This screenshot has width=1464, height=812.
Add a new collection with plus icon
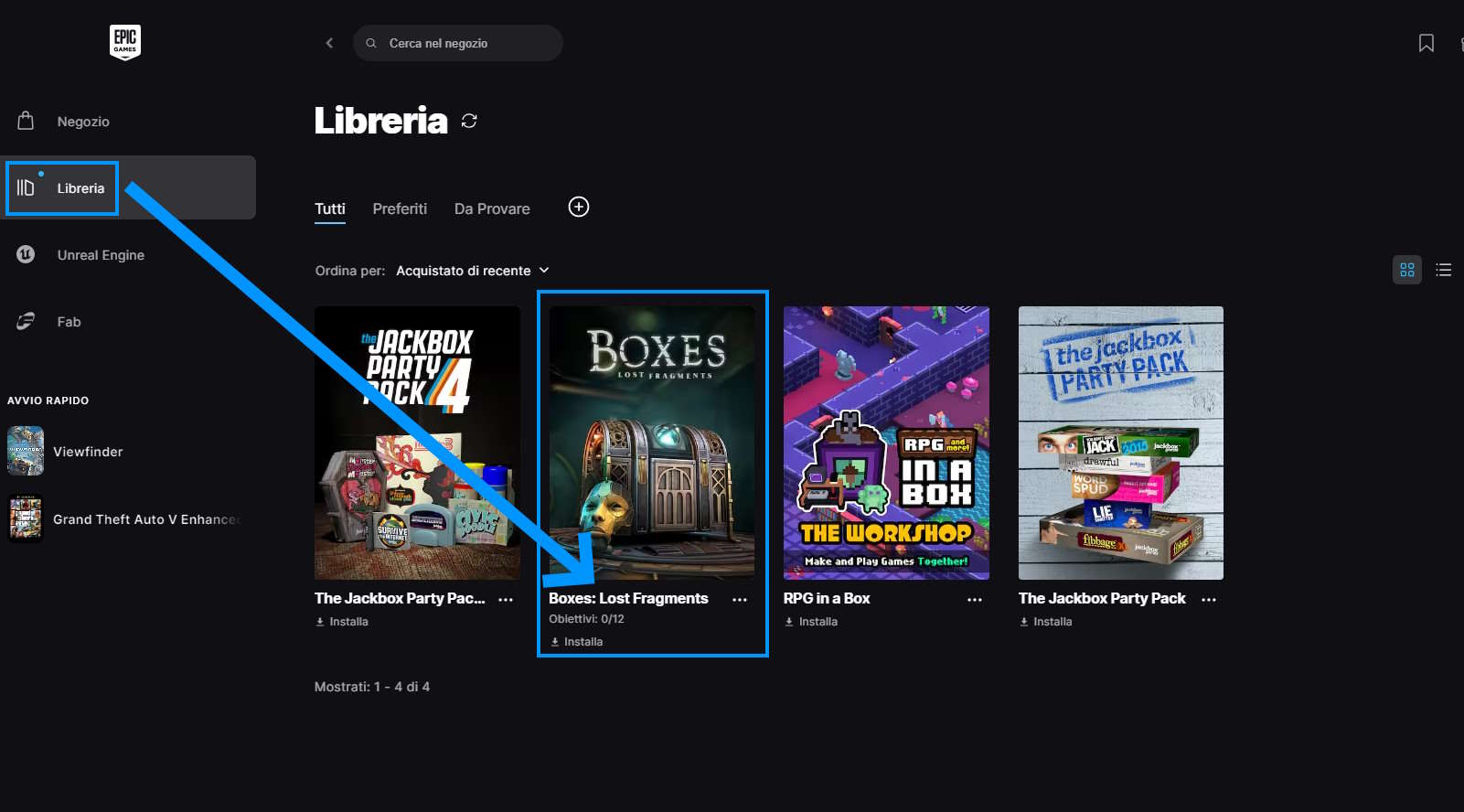578,207
